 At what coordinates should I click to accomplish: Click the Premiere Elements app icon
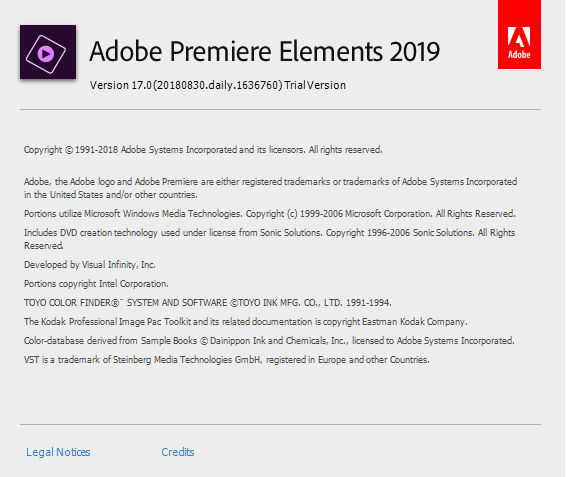tap(48, 52)
